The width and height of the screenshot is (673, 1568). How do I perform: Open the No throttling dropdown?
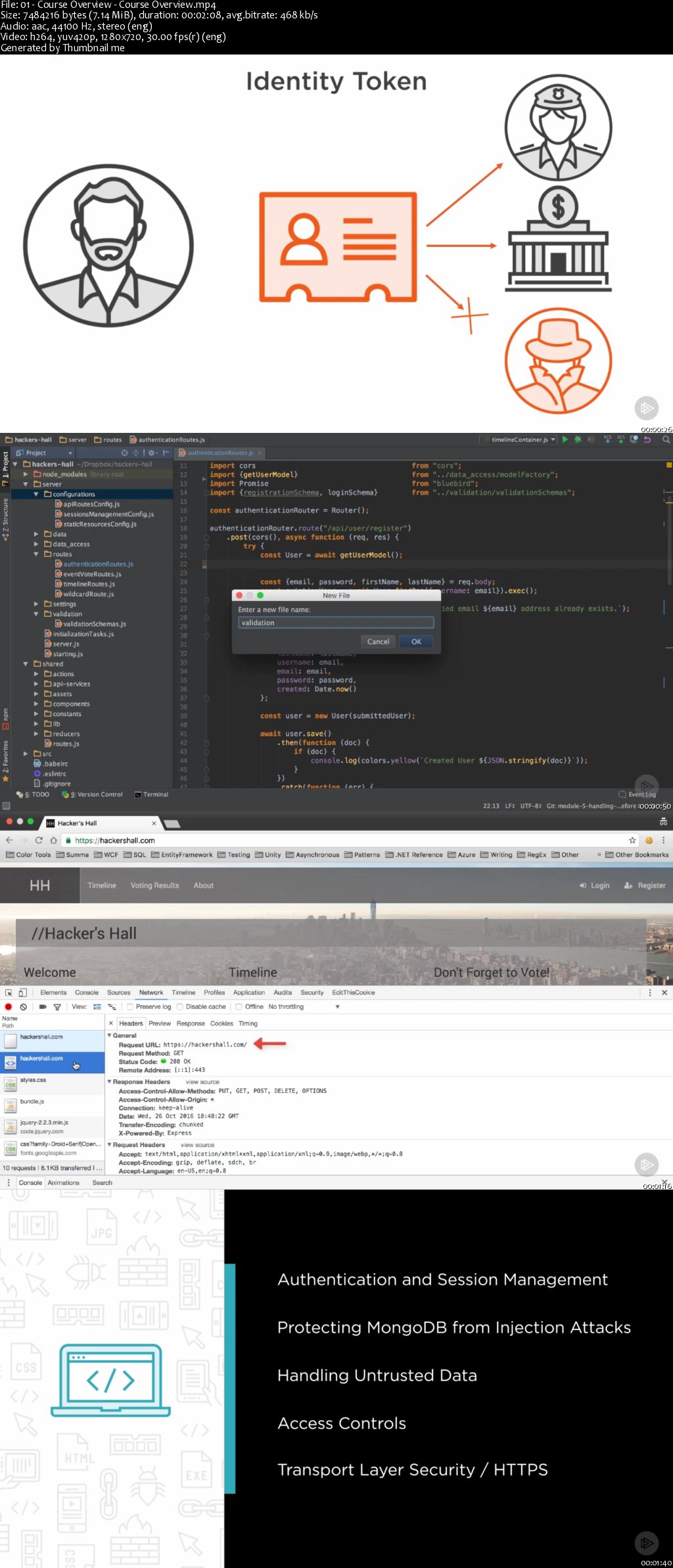click(x=304, y=1007)
